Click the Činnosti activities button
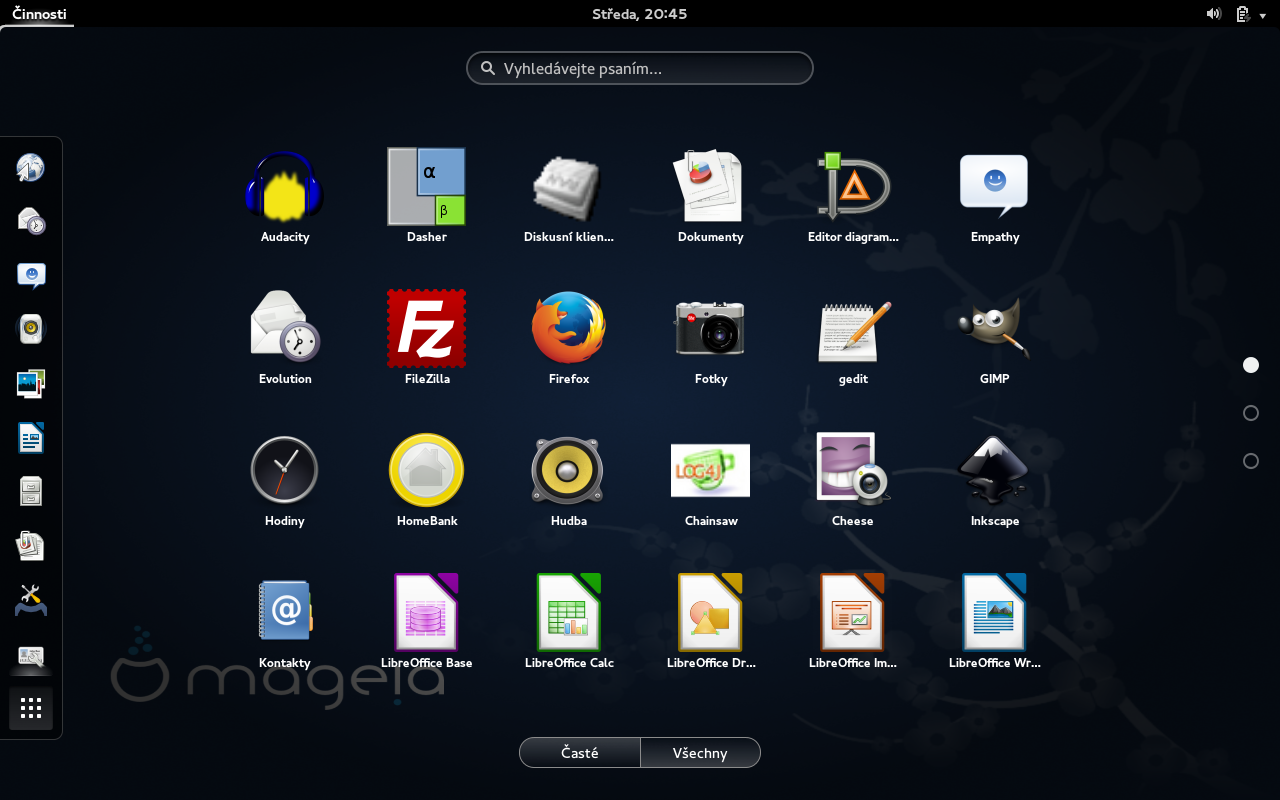The image size is (1280, 800). pyautogui.click(x=38, y=13)
